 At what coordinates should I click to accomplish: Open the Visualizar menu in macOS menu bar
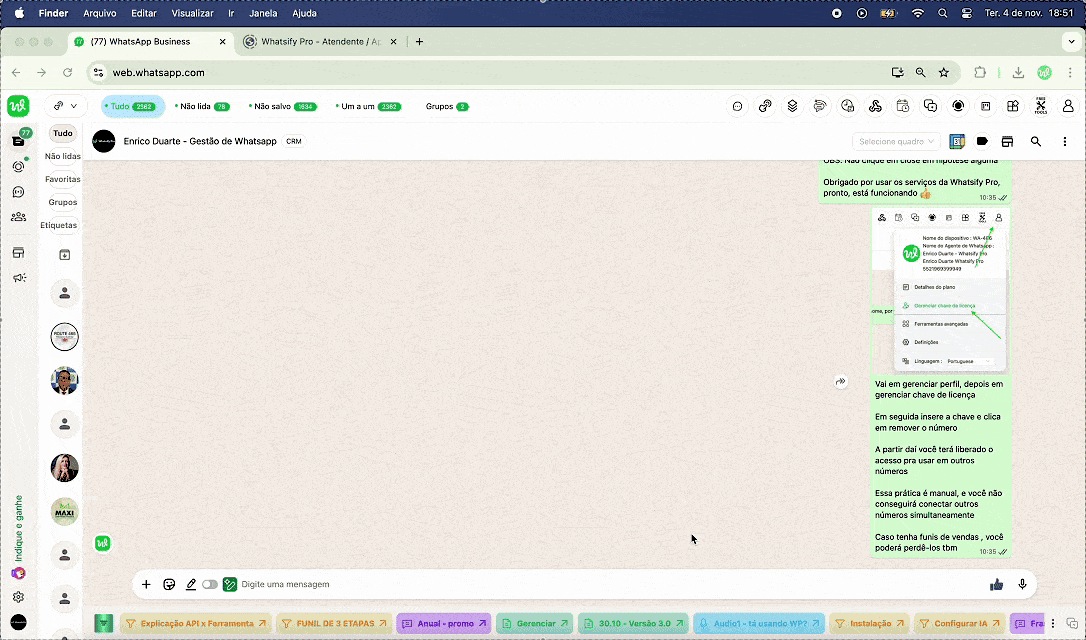tap(192, 13)
